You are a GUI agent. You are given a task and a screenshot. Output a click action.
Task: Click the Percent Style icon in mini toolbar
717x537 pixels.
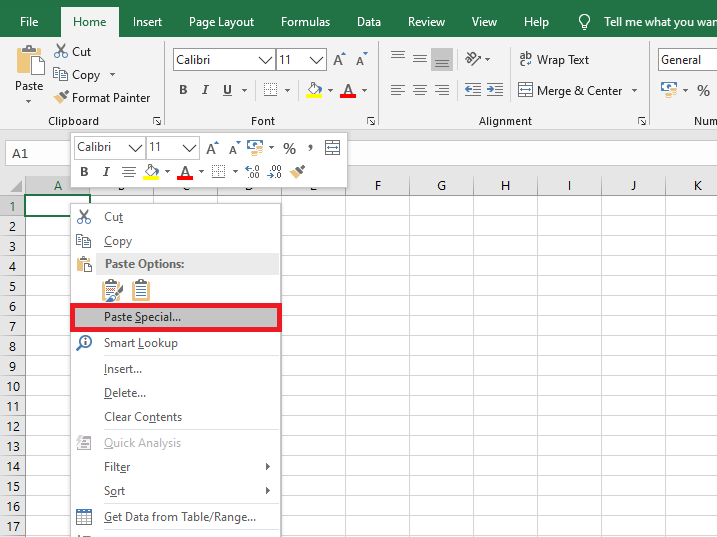[x=289, y=148]
